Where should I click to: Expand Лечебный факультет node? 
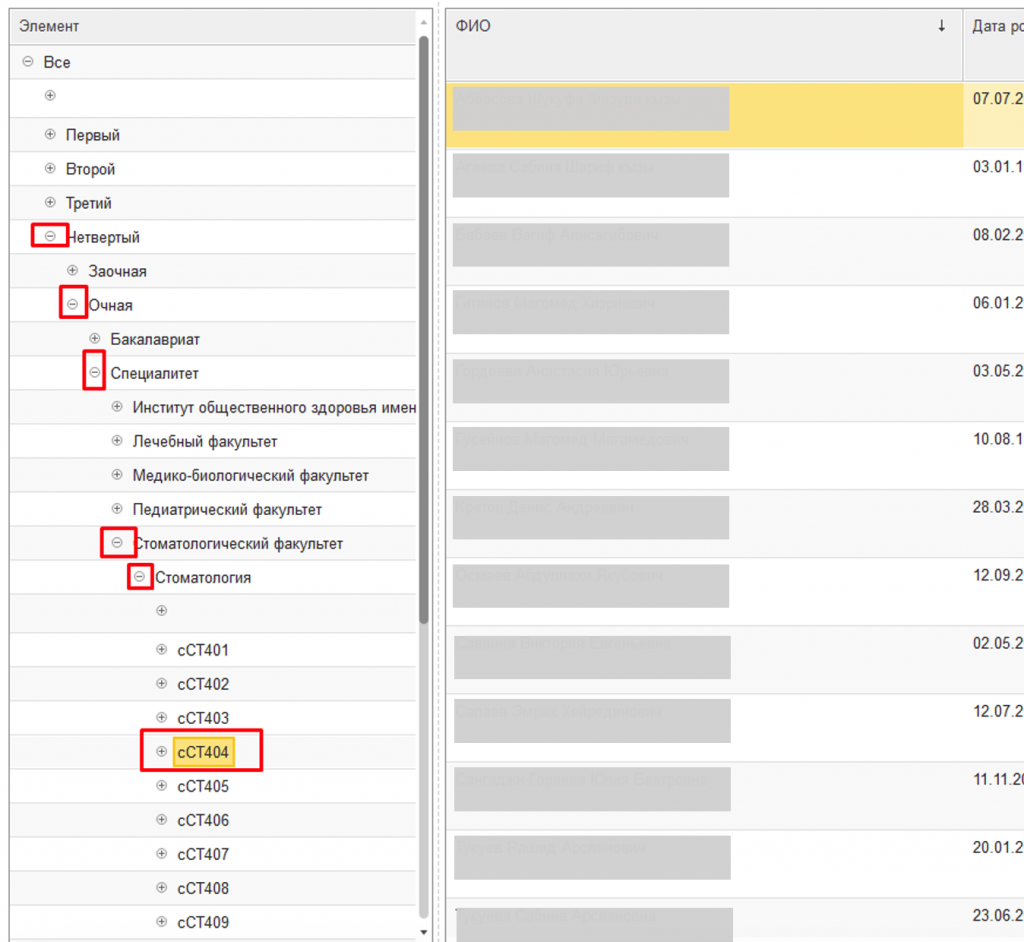pyautogui.click(x=117, y=440)
